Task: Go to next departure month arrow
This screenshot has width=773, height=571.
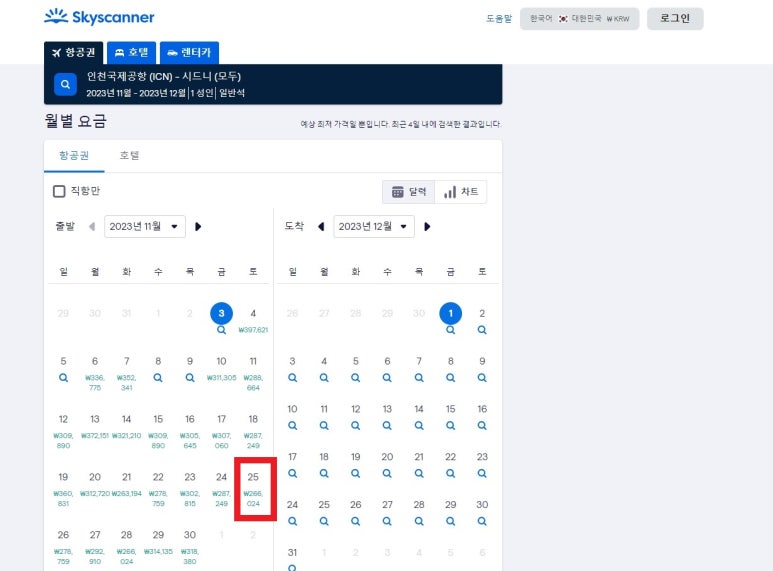Action: pyautogui.click(x=198, y=226)
